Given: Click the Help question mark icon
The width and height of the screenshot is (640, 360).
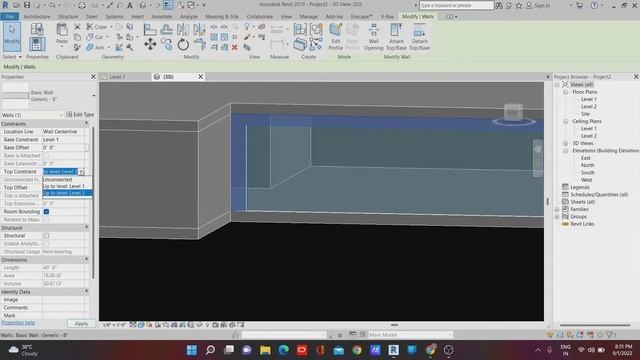Looking at the screenshot, I should click(x=594, y=5).
